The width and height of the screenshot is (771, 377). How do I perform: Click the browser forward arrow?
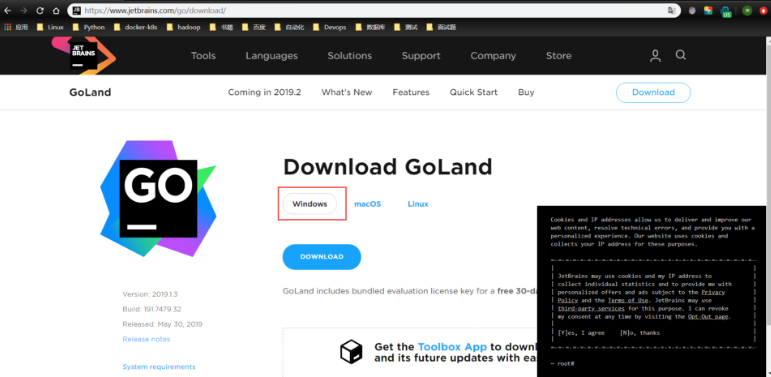(x=24, y=10)
